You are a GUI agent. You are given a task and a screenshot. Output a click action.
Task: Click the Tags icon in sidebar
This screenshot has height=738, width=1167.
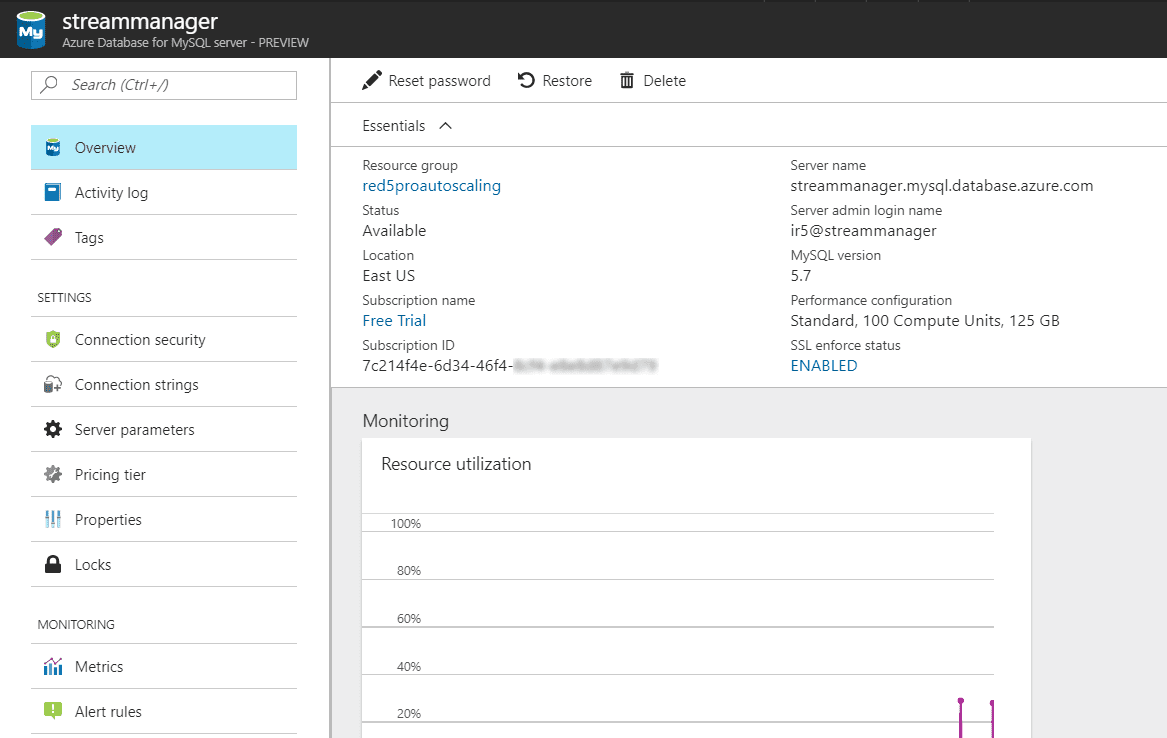coord(53,238)
